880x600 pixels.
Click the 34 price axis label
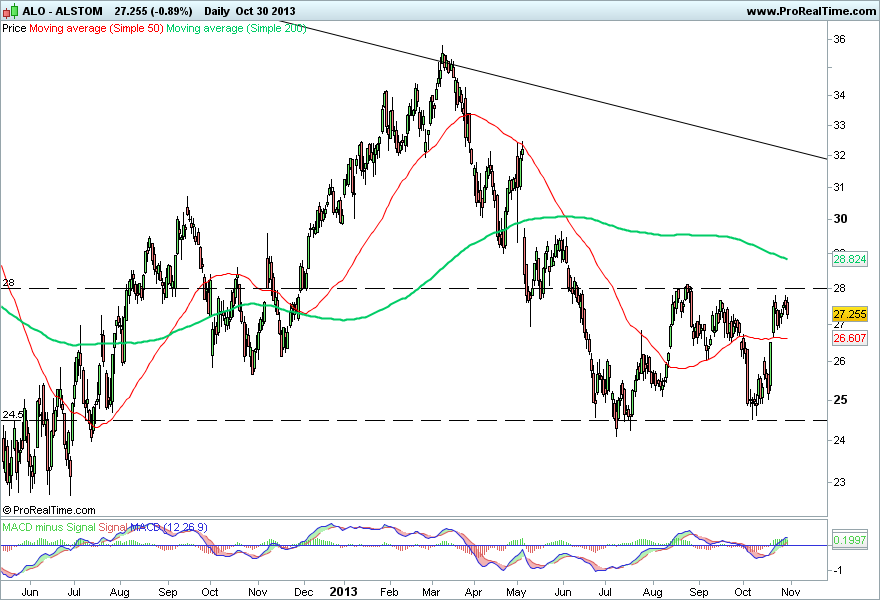coord(840,95)
